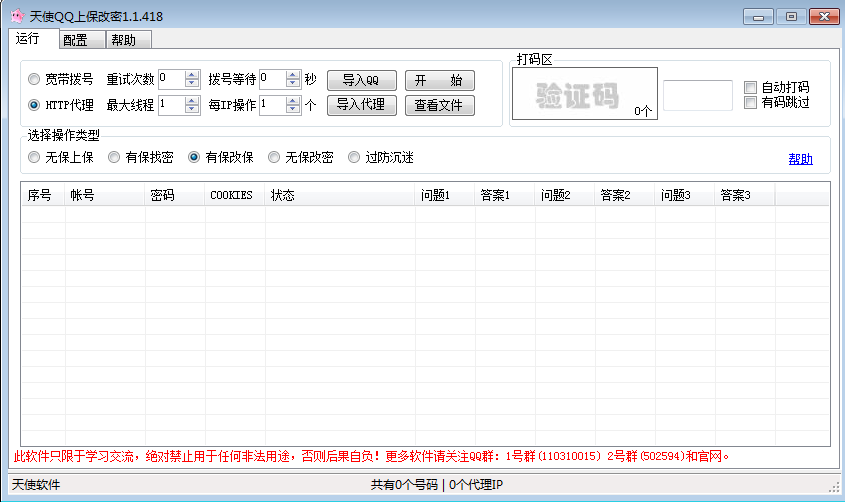Click the 开始 button
845x502 pixels.
point(439,80)
